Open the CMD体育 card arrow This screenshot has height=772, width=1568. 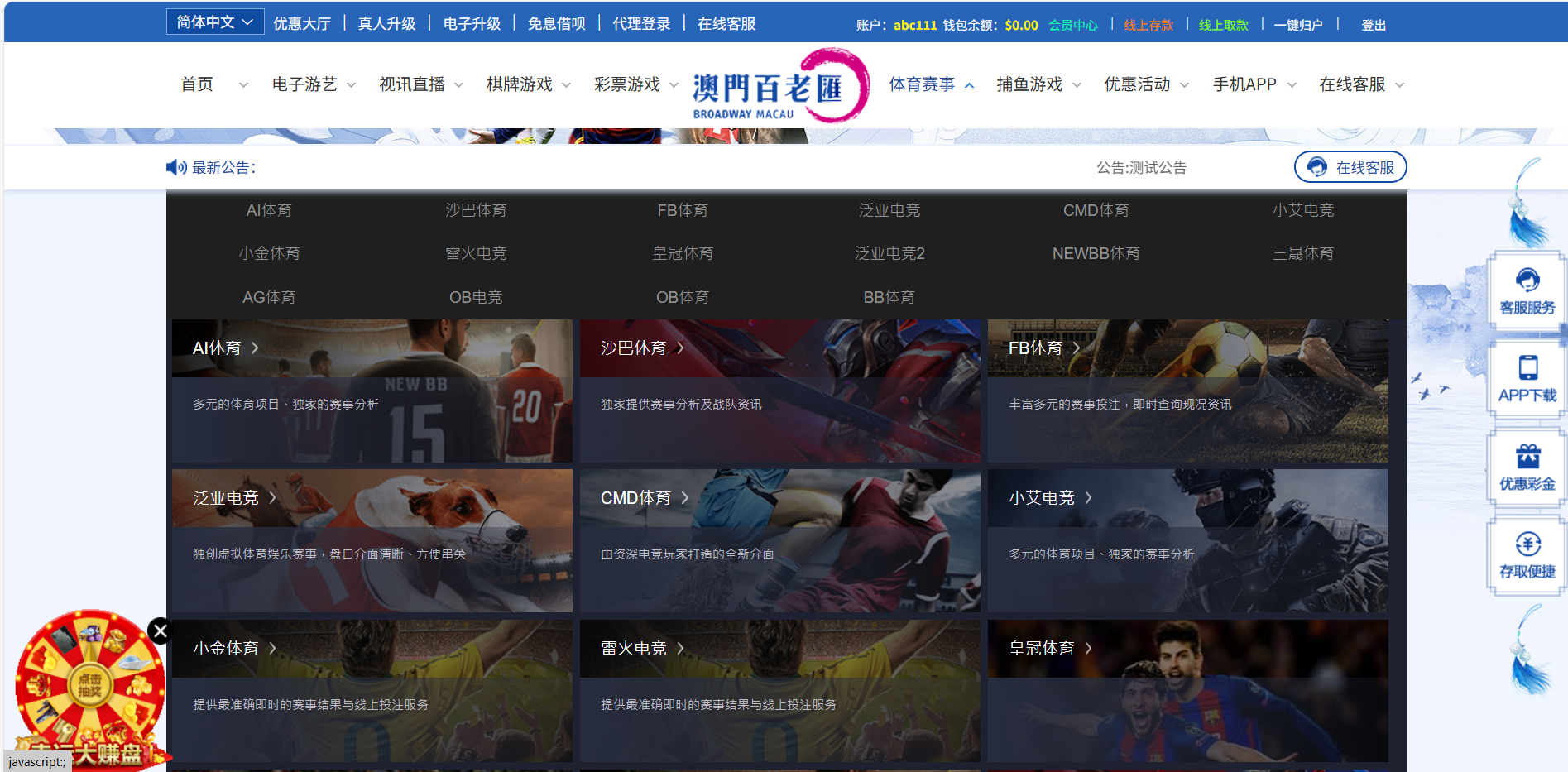point(685,498)
